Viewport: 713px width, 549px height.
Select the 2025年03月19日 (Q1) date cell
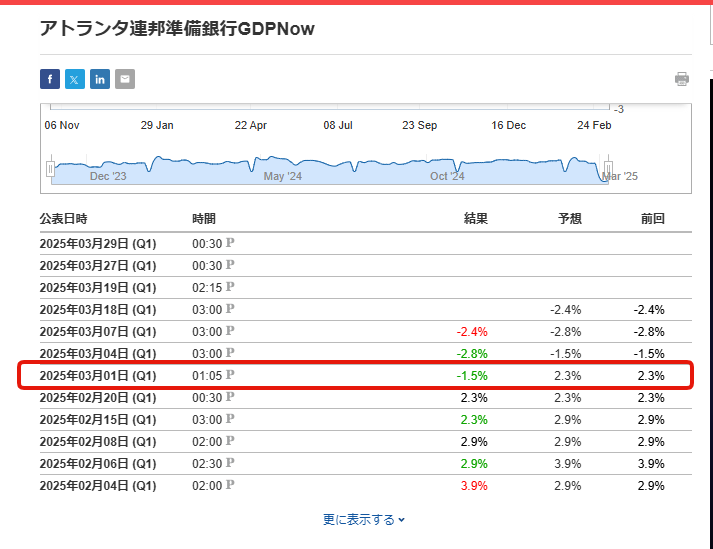(98, 288)
